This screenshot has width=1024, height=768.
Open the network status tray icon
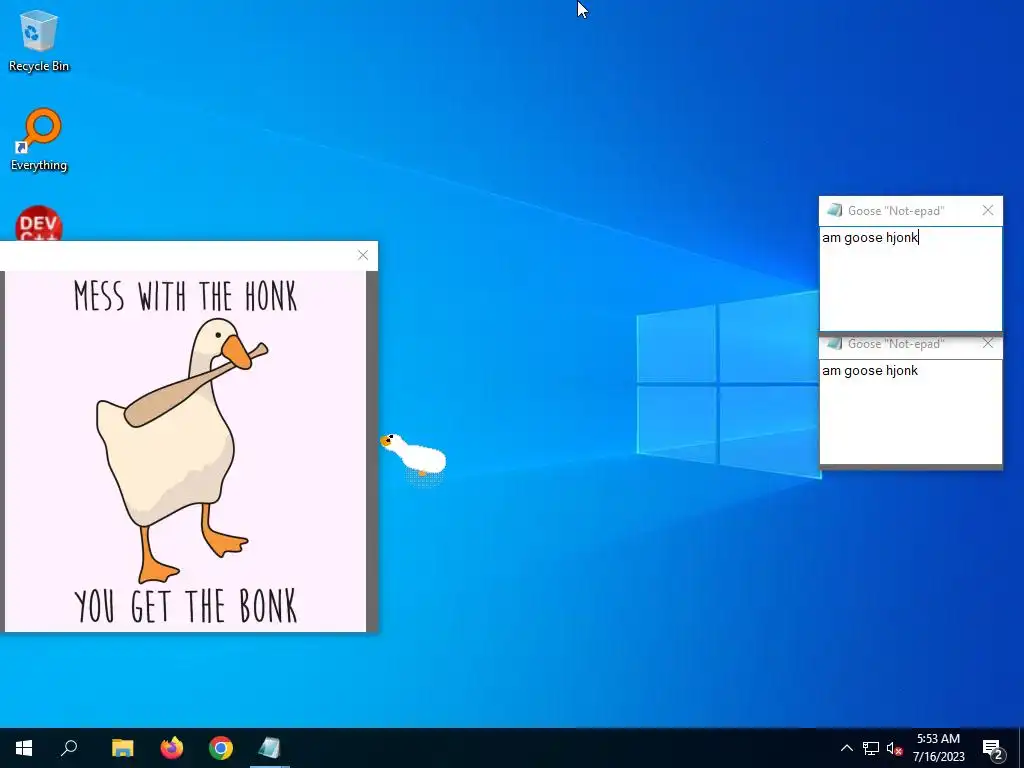click(871, 748)
